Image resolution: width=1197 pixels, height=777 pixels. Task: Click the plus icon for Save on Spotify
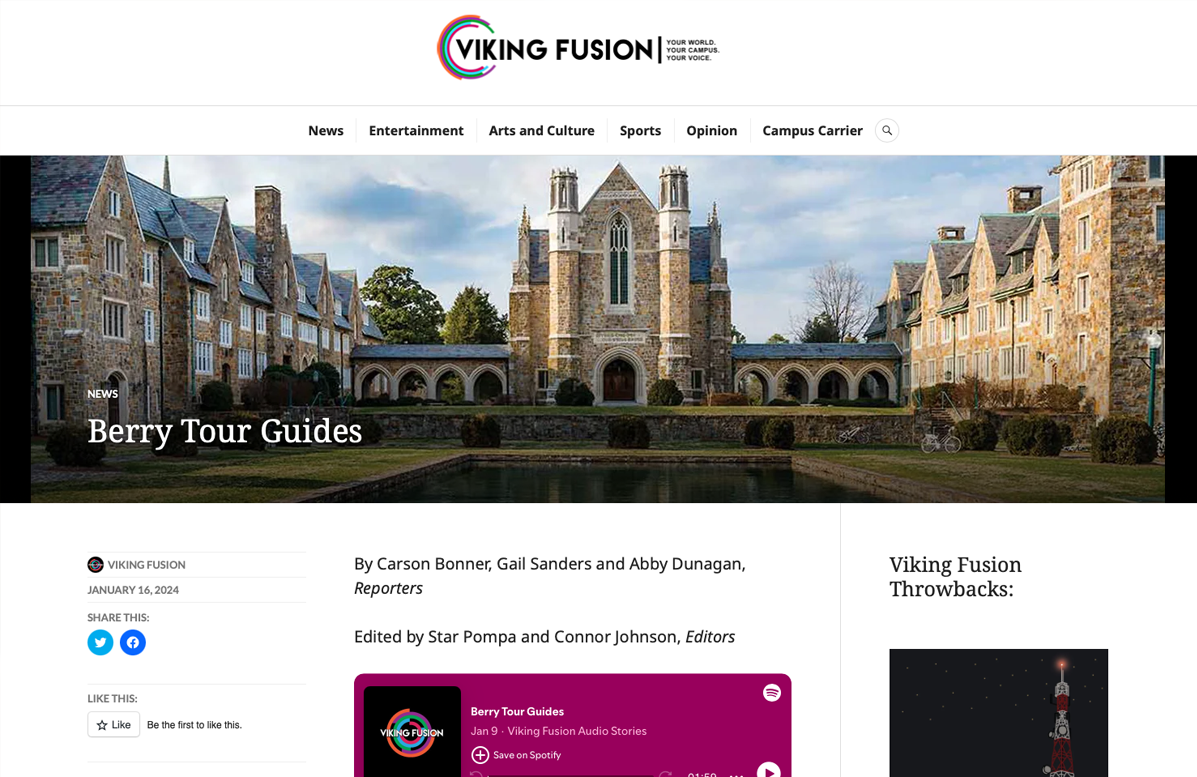479,755
